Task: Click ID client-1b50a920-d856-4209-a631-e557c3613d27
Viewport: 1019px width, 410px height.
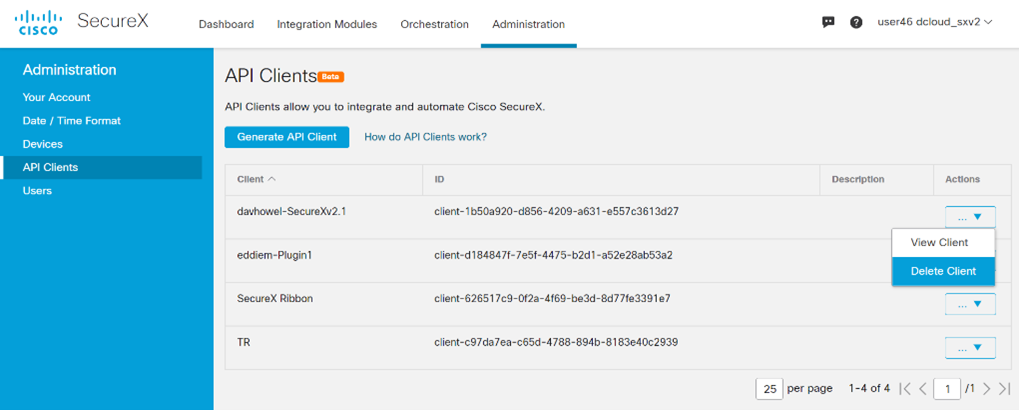Action: click(x=557, y=212)
